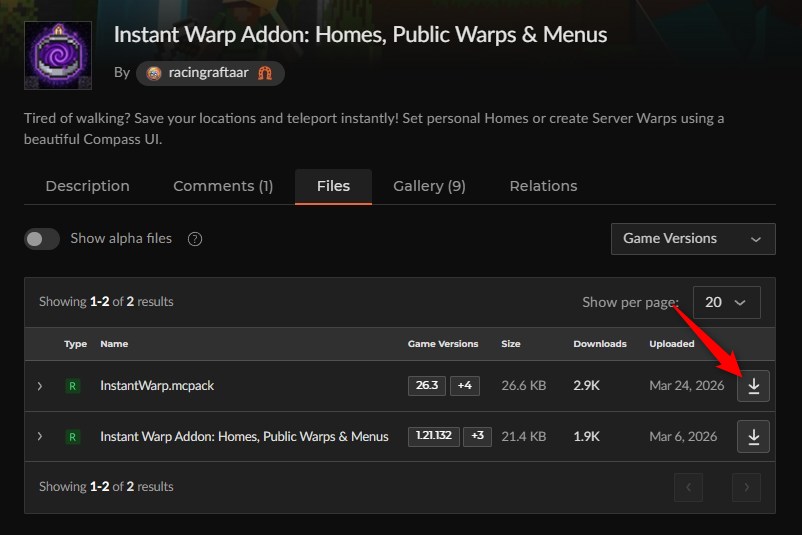Select the Files tab
This screenshot has height=535, width=802.
pyautogui.click(x=333, y=186)
